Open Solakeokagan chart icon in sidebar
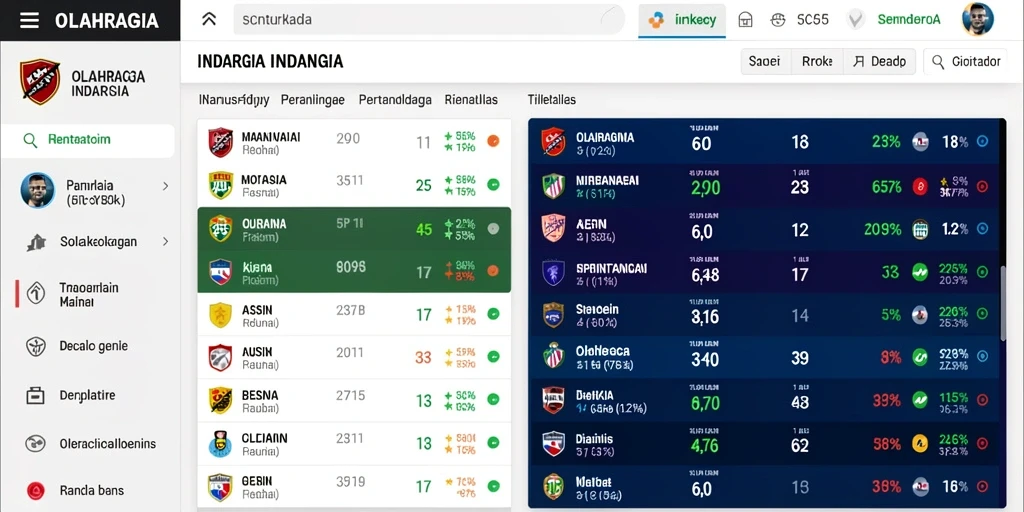This screenshot has height=512, width=1024. coord(37,242)
